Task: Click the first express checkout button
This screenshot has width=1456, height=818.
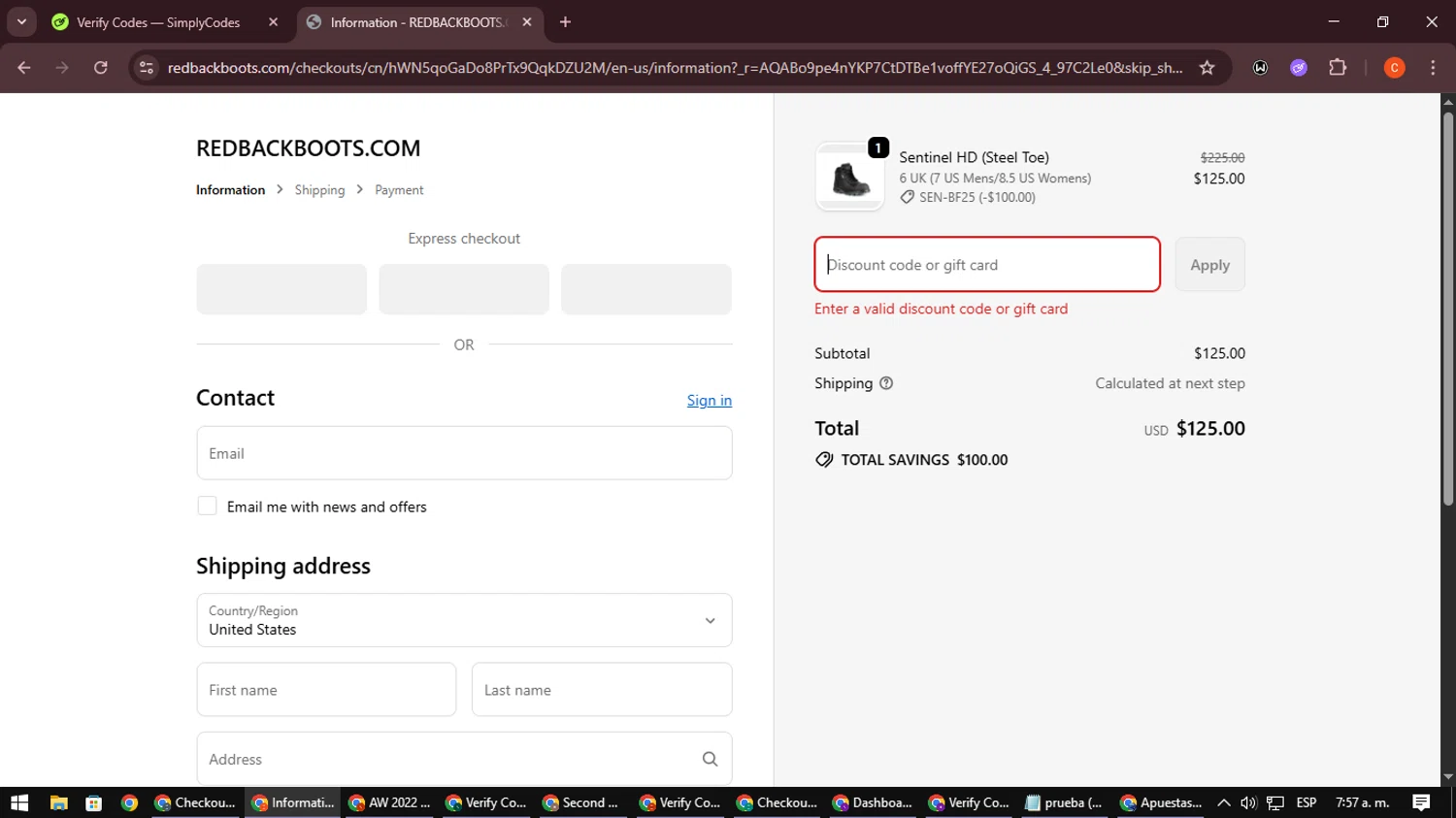Action: click(x=281, y=289)
